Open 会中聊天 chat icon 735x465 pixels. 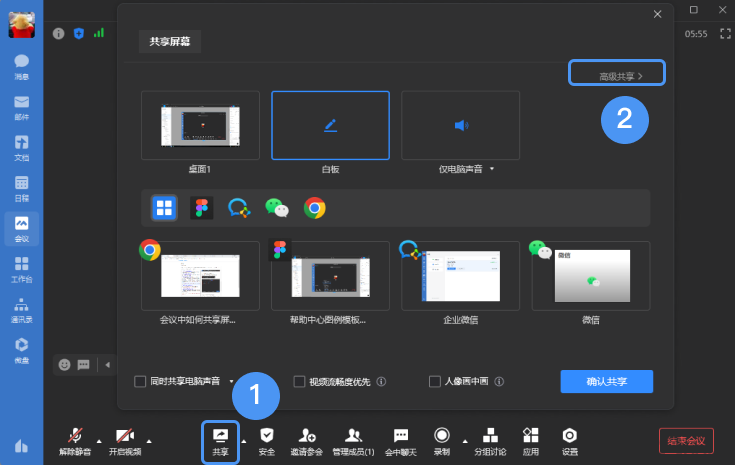point(401,436)
